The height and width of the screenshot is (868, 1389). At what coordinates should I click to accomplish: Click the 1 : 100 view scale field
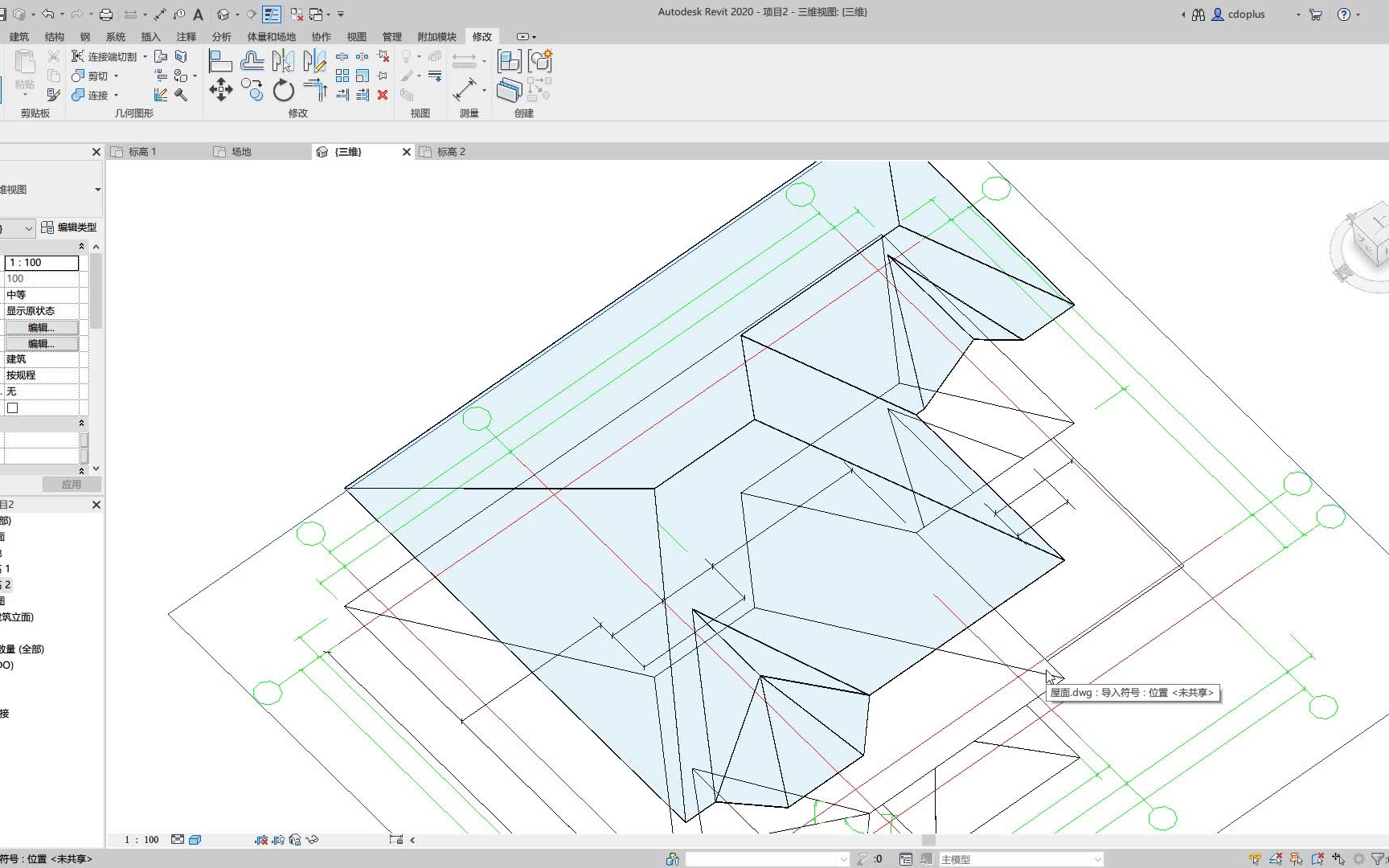tap(42, 263)
